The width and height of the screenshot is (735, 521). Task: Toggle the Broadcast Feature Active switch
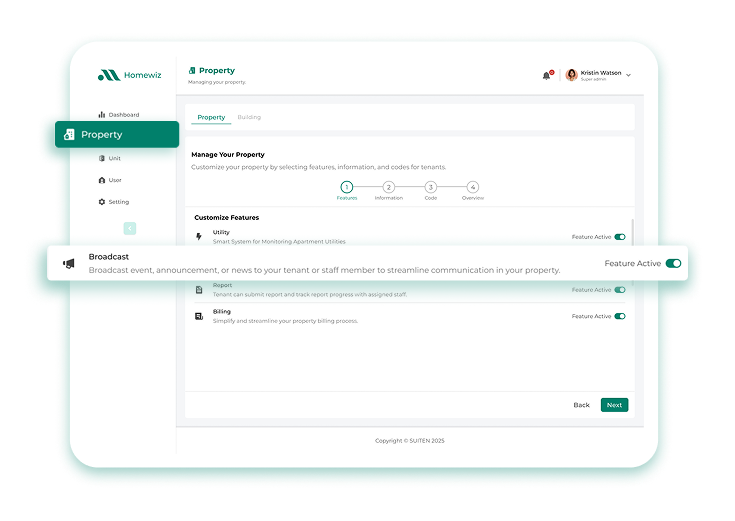click(674, 264)
